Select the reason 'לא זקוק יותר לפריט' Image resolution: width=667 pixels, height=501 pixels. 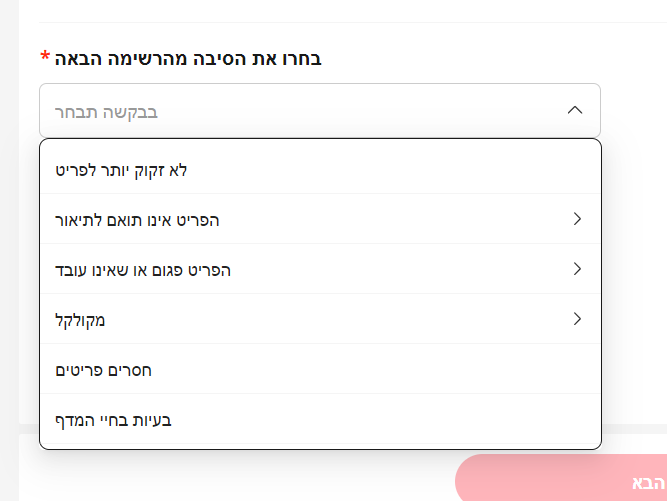[x=122, y=170]
